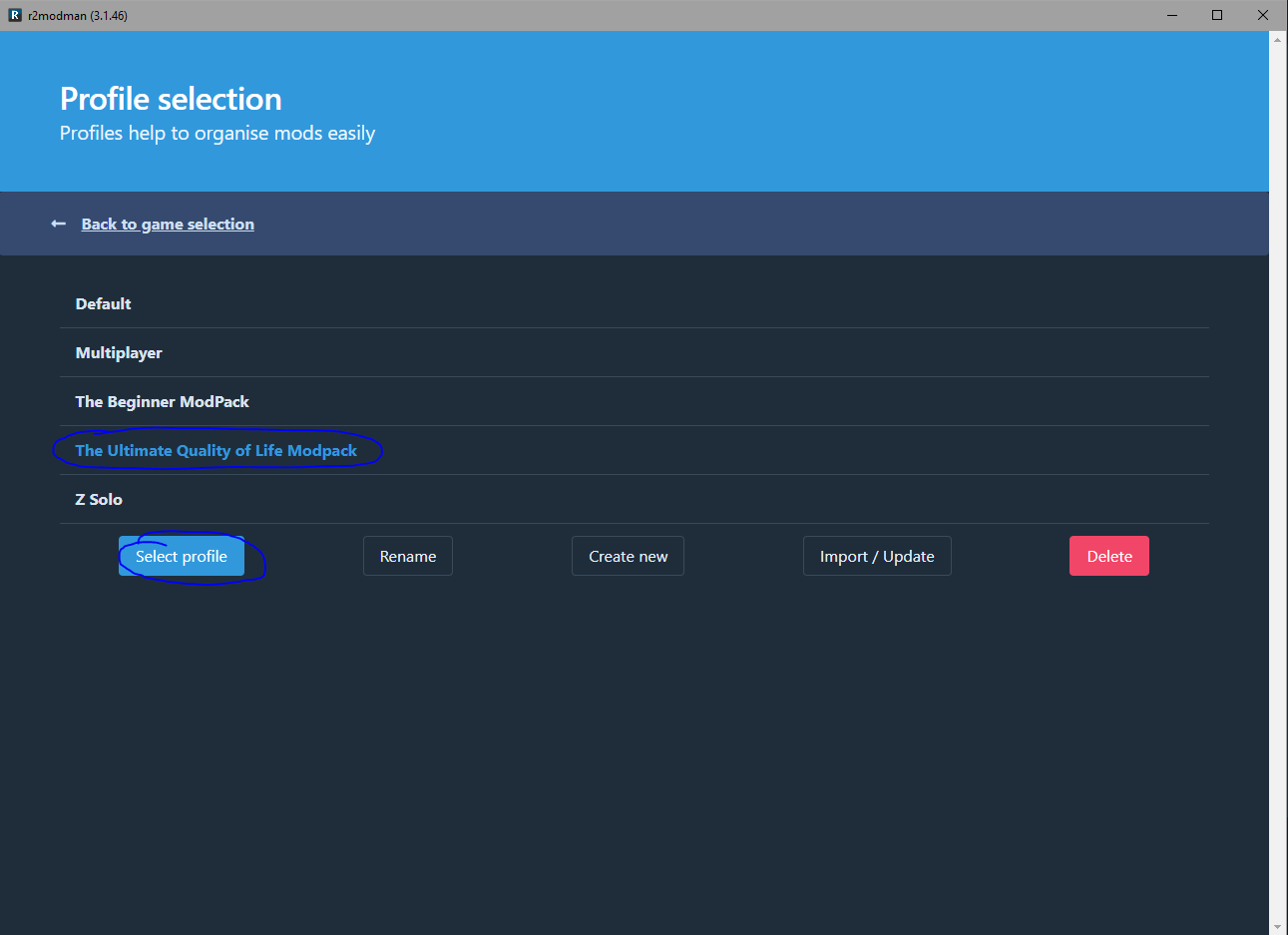Click the r2modman app icon in title bar

(15, 15)
